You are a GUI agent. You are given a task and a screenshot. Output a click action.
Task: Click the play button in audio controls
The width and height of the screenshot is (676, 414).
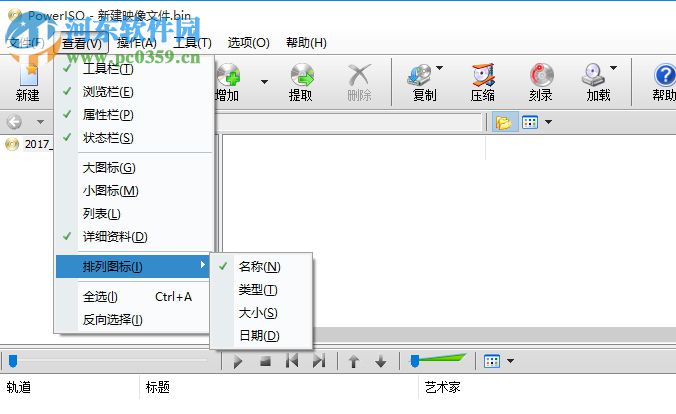(x=238, y=361)
